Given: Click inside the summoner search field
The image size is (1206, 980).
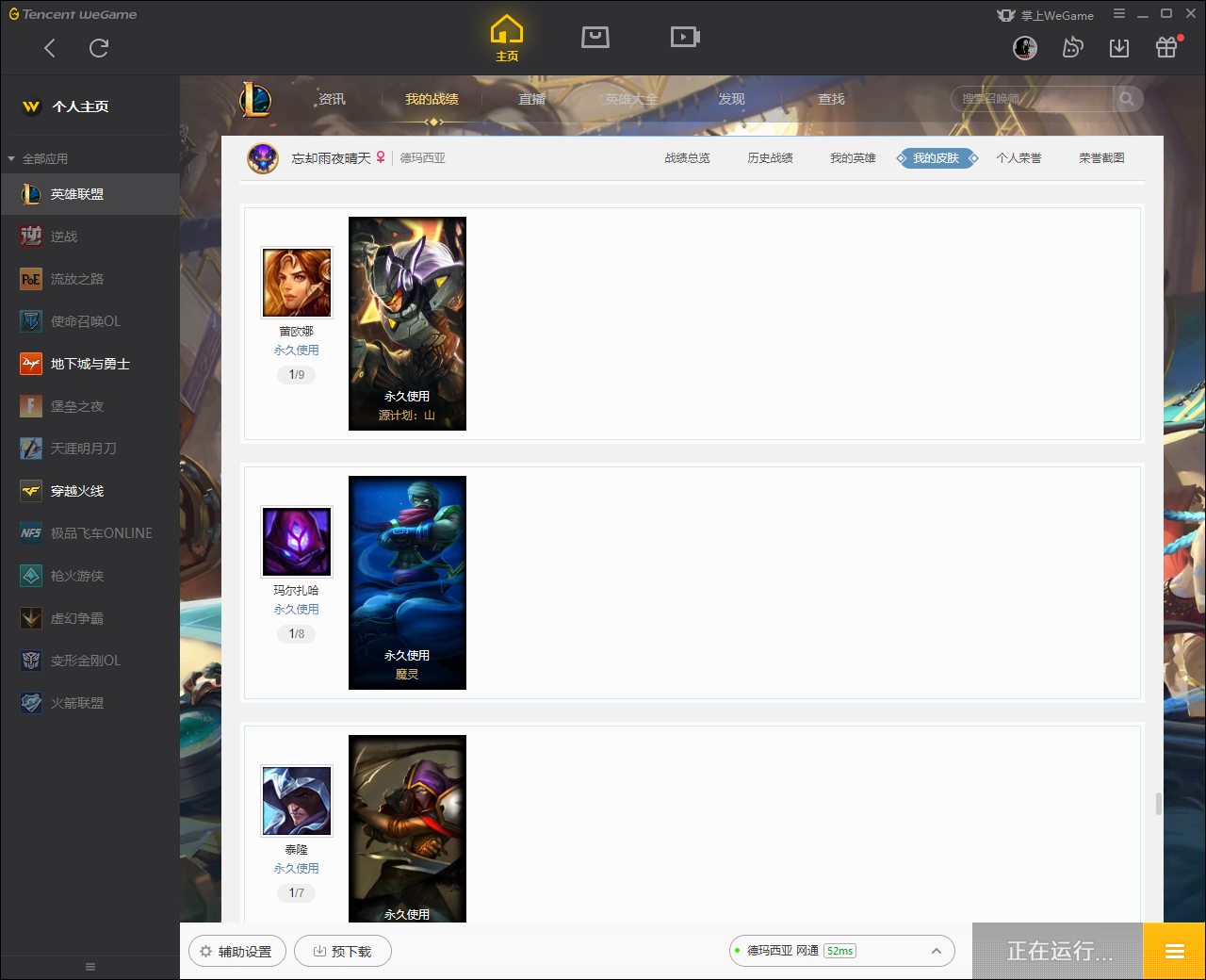Looking at the screenshot, I should (1033, 99).
